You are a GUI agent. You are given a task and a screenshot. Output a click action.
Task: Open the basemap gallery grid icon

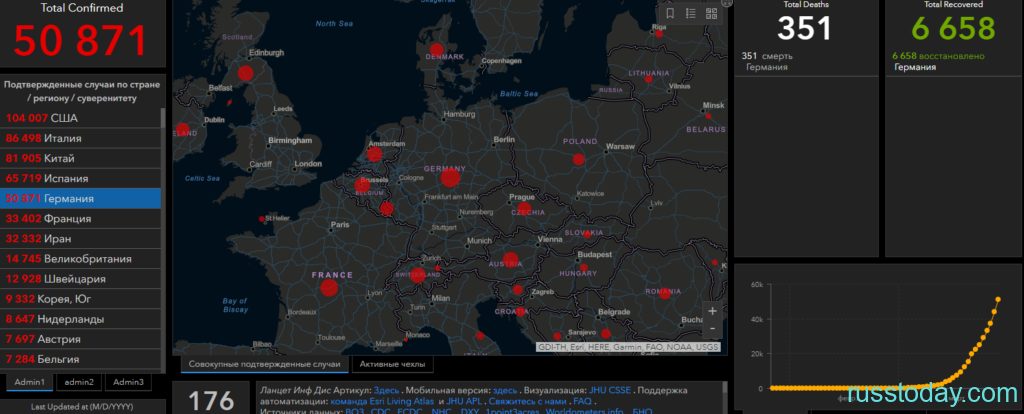[711, 14]
